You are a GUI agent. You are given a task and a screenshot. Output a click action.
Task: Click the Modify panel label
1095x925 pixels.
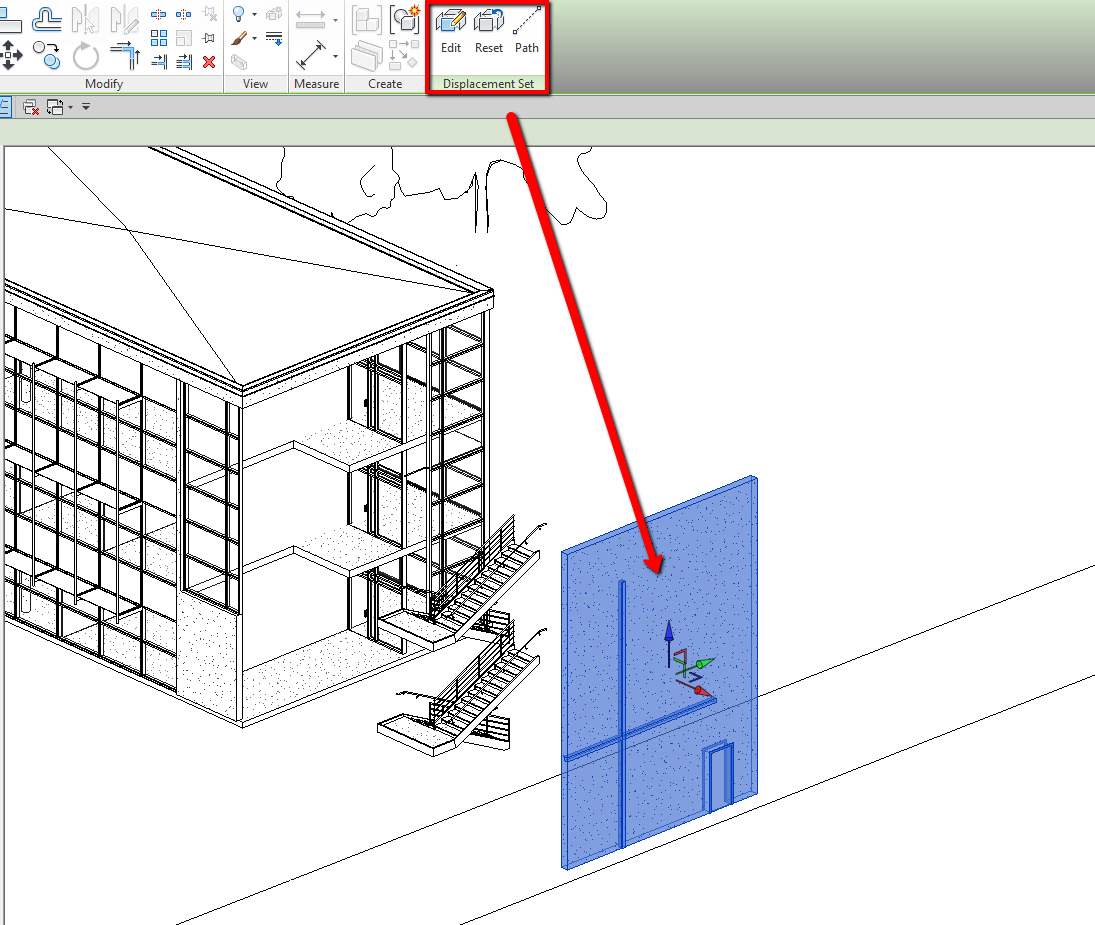(104, 84)
